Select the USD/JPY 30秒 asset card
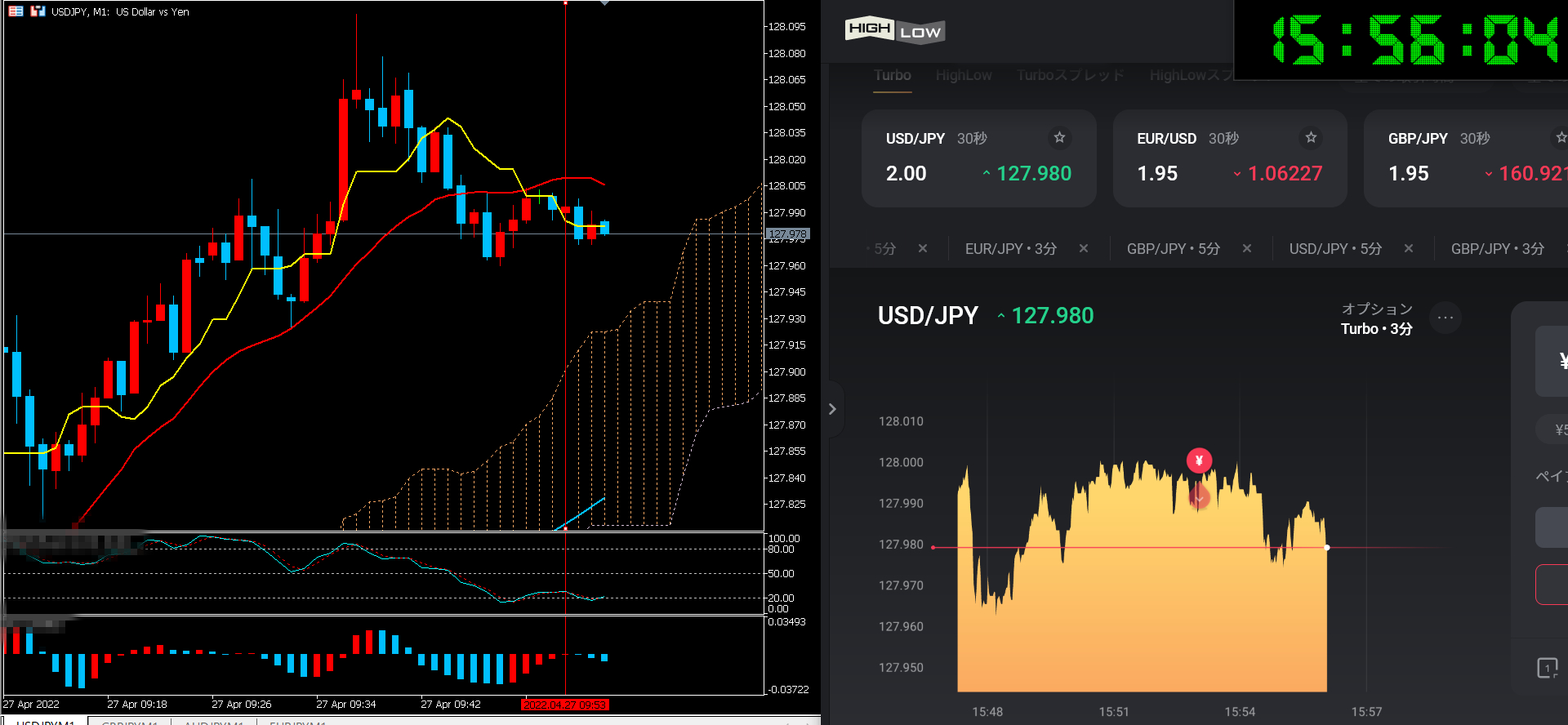The image size is (1568, 725). (x=978, y=159)
